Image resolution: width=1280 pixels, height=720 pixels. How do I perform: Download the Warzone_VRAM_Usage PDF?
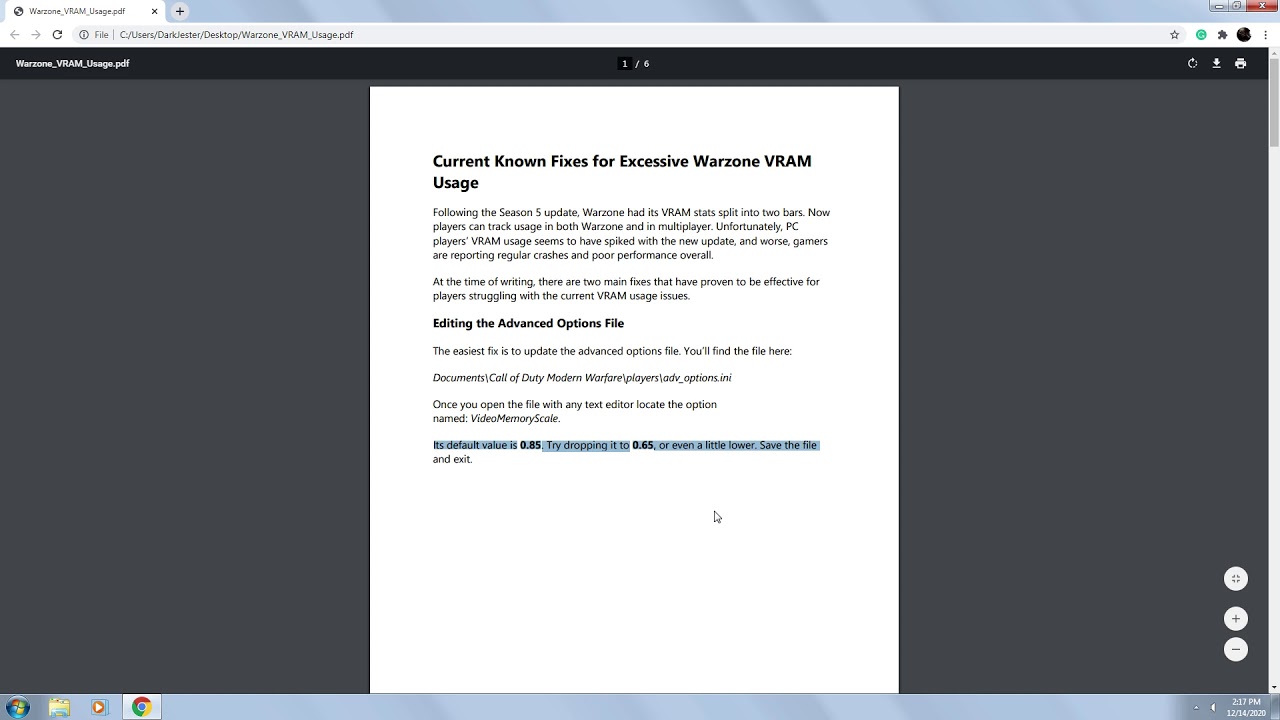[x=1216, y=63]
